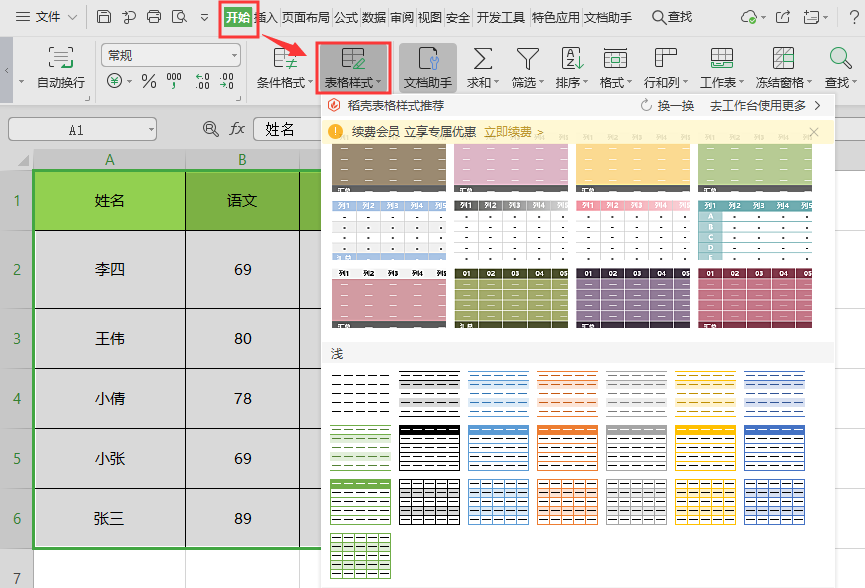Click the 换一换 refresh styles button
The width and height of the screenshot is (865, 588).
click(x=667, y=105)
